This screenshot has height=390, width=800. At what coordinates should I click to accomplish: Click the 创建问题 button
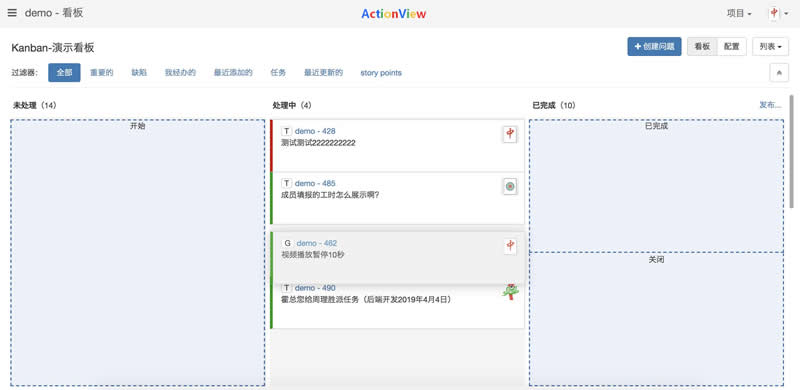(654, 46)
